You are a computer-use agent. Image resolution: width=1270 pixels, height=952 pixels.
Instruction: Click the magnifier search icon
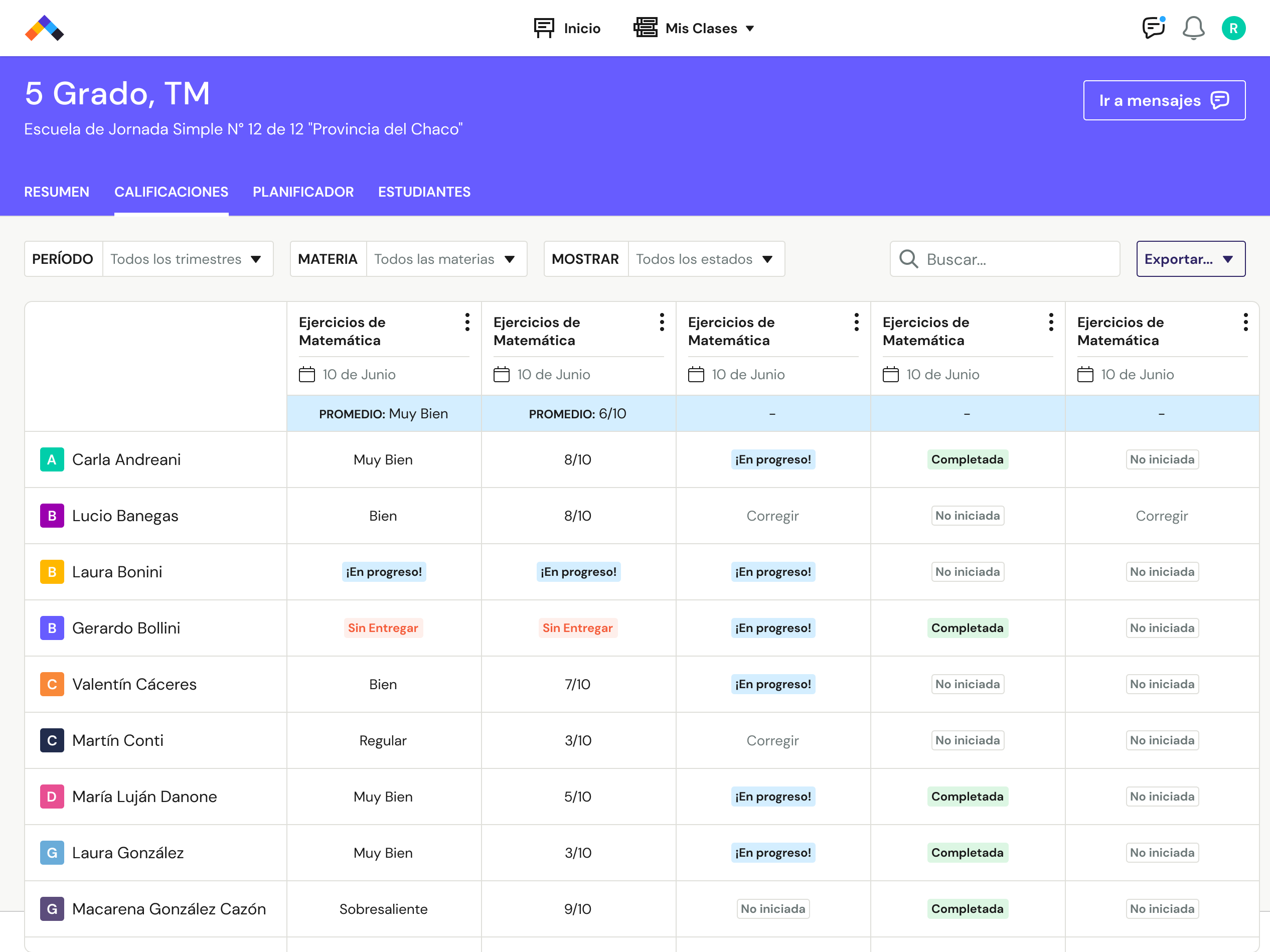[908, 259]
